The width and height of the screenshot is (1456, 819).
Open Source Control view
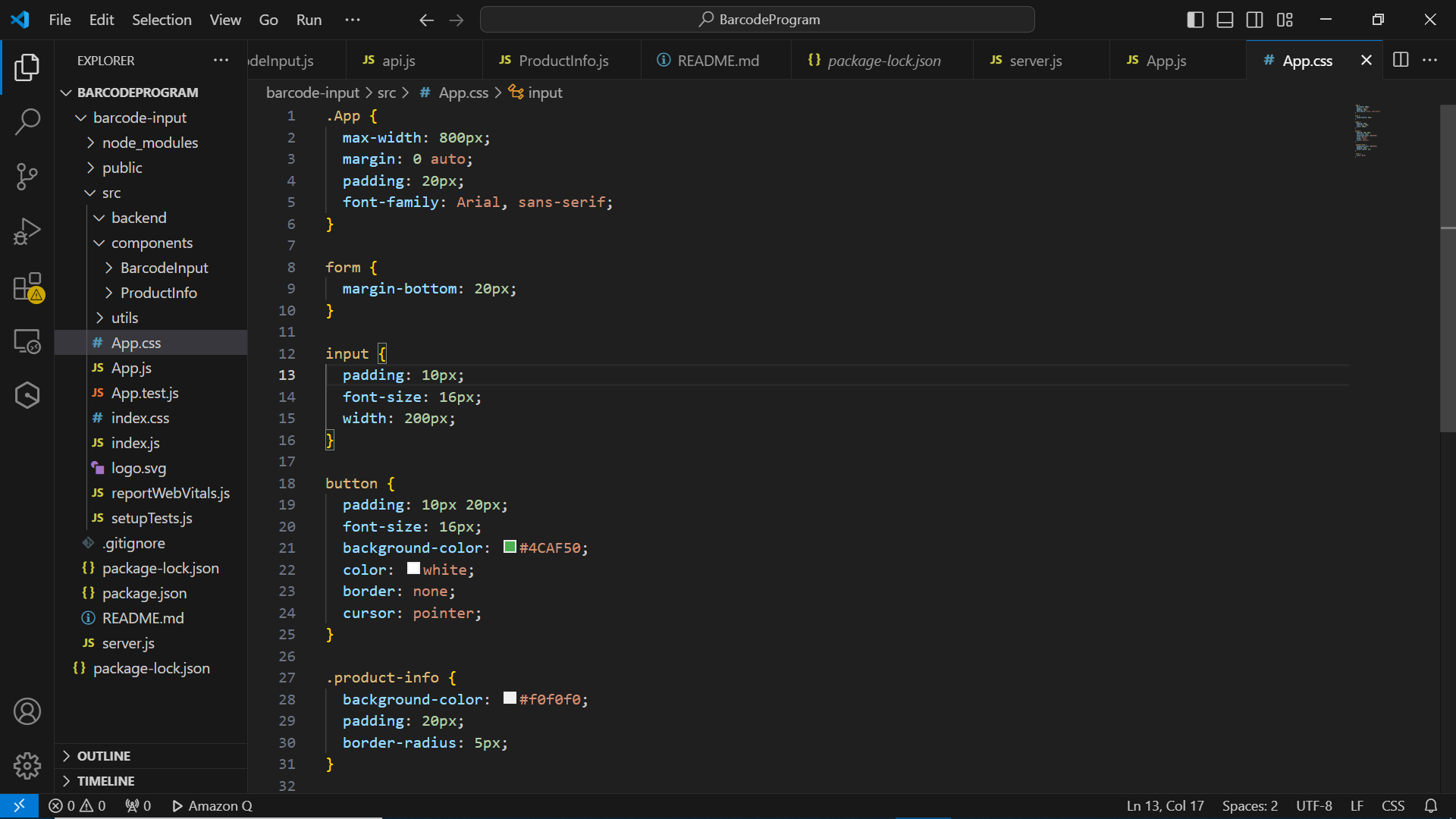click(x=27, y=176)
